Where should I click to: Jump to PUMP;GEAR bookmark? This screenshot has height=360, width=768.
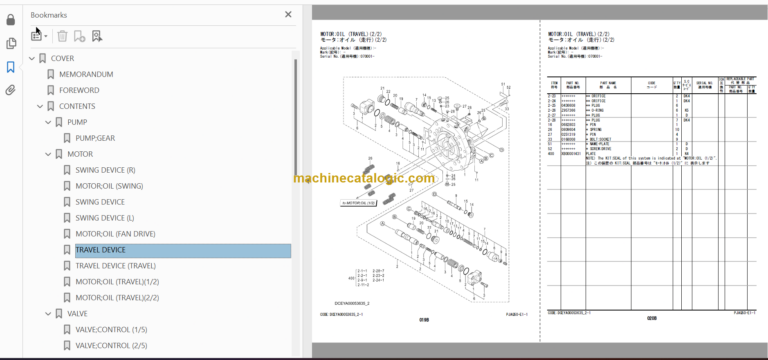click(x=95, y=138)
